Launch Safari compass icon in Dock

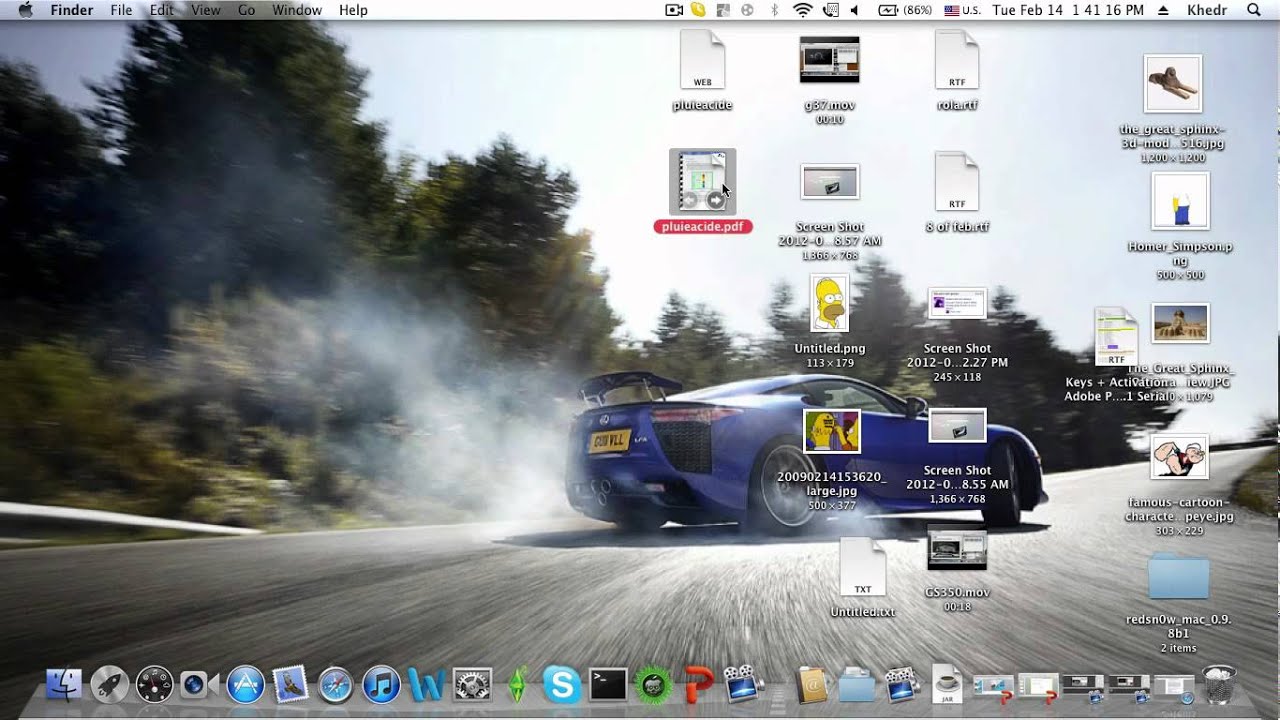(x=336, y=685)
